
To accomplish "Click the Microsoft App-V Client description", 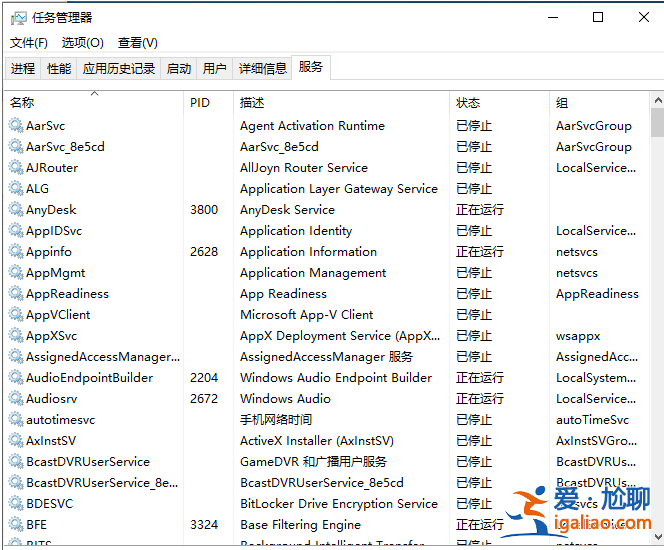I will pos(306,315).
